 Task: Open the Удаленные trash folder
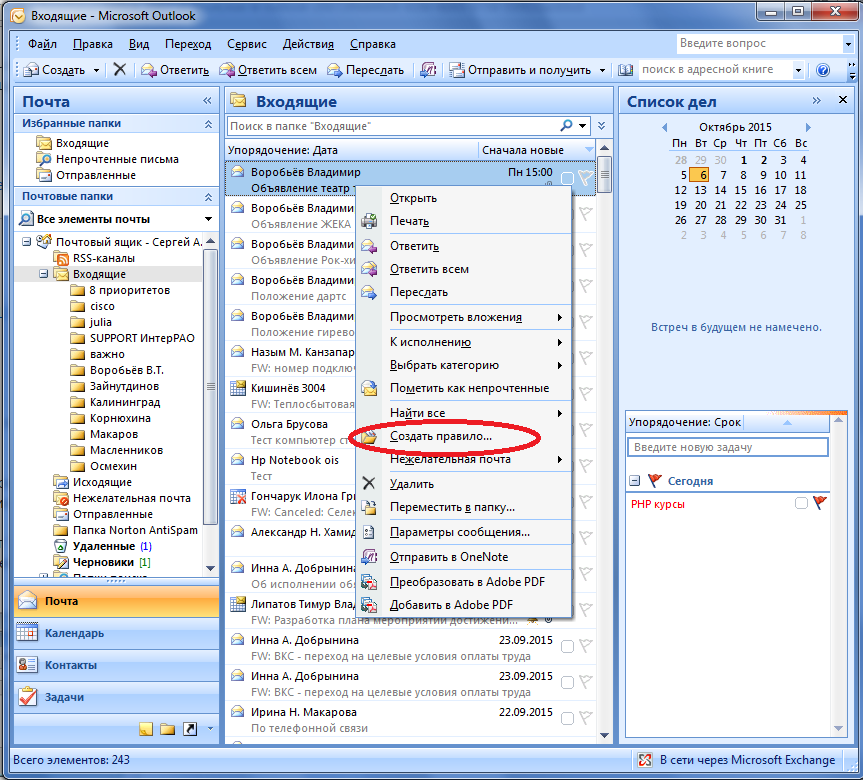(x=103, y=546)
